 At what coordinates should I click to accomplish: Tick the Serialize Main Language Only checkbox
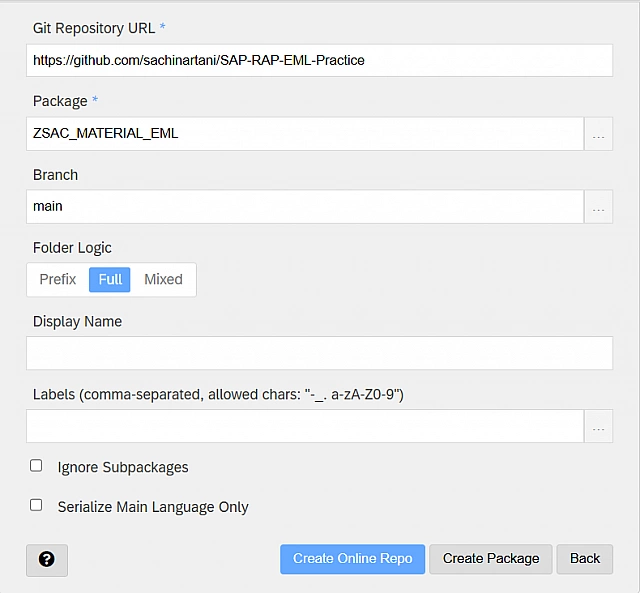point(36,506)
